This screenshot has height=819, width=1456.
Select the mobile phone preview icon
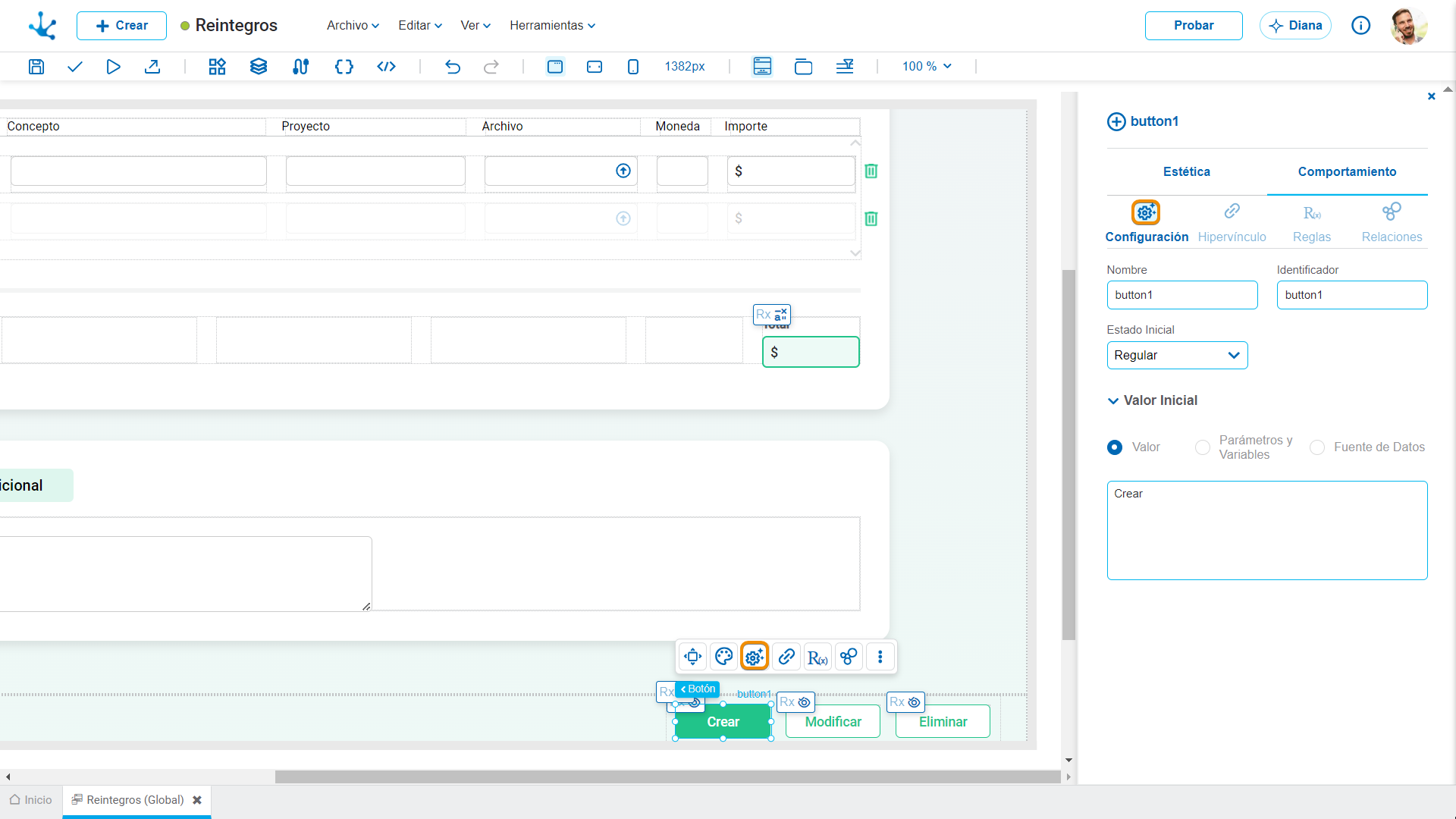pos(633,67)
